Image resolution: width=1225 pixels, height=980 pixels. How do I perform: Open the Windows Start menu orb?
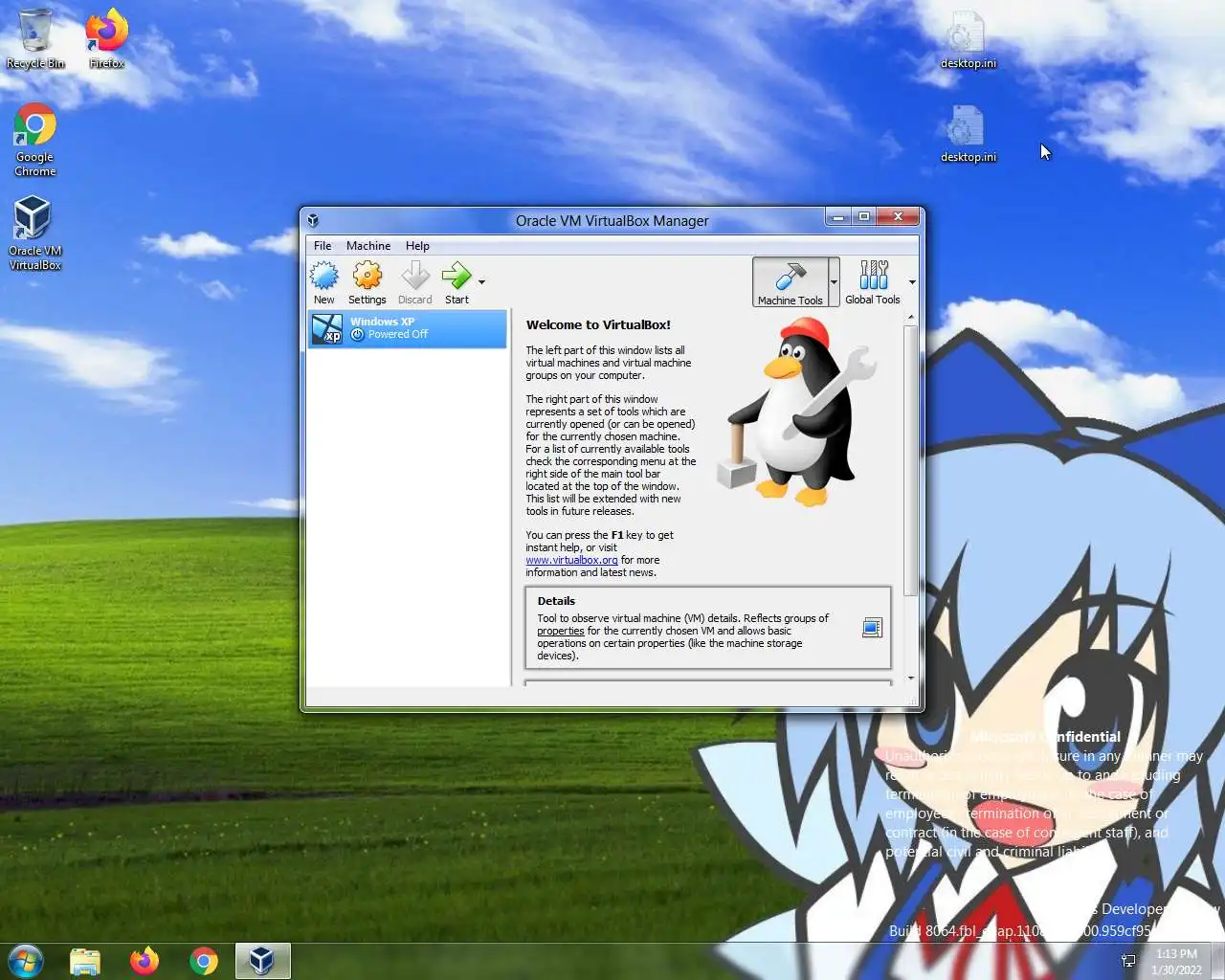26,960
